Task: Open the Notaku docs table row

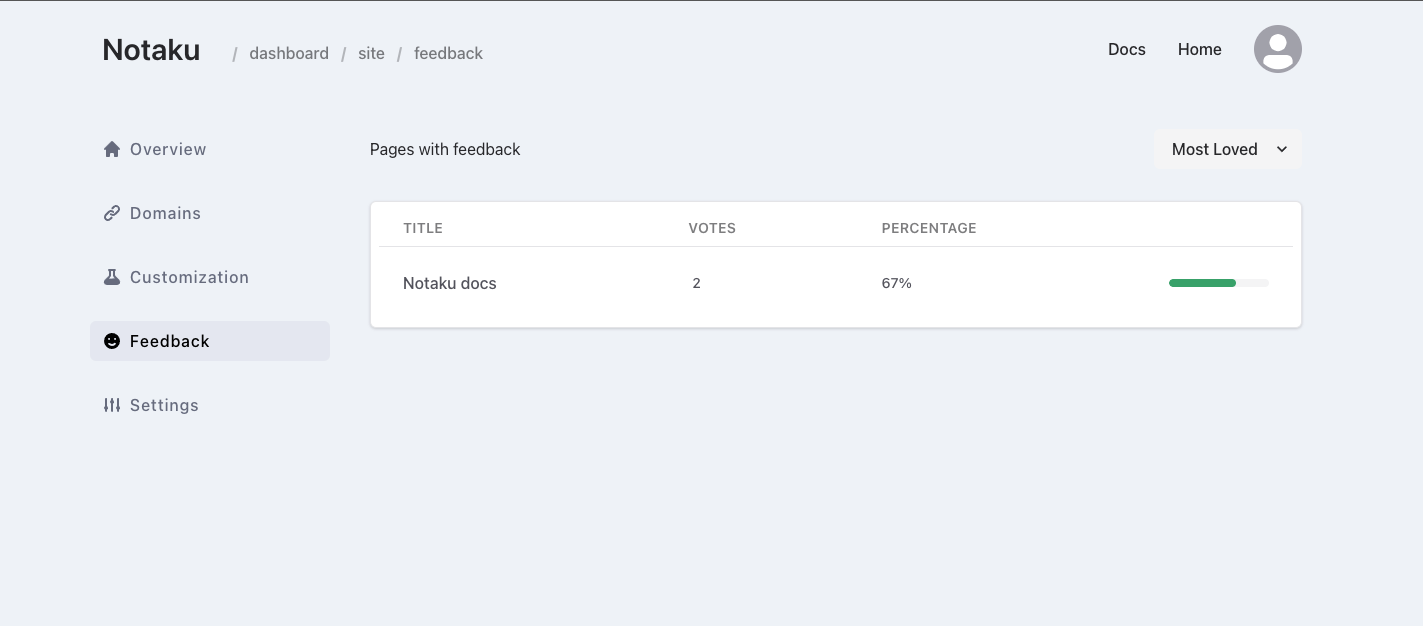Action: coord(836,283)
